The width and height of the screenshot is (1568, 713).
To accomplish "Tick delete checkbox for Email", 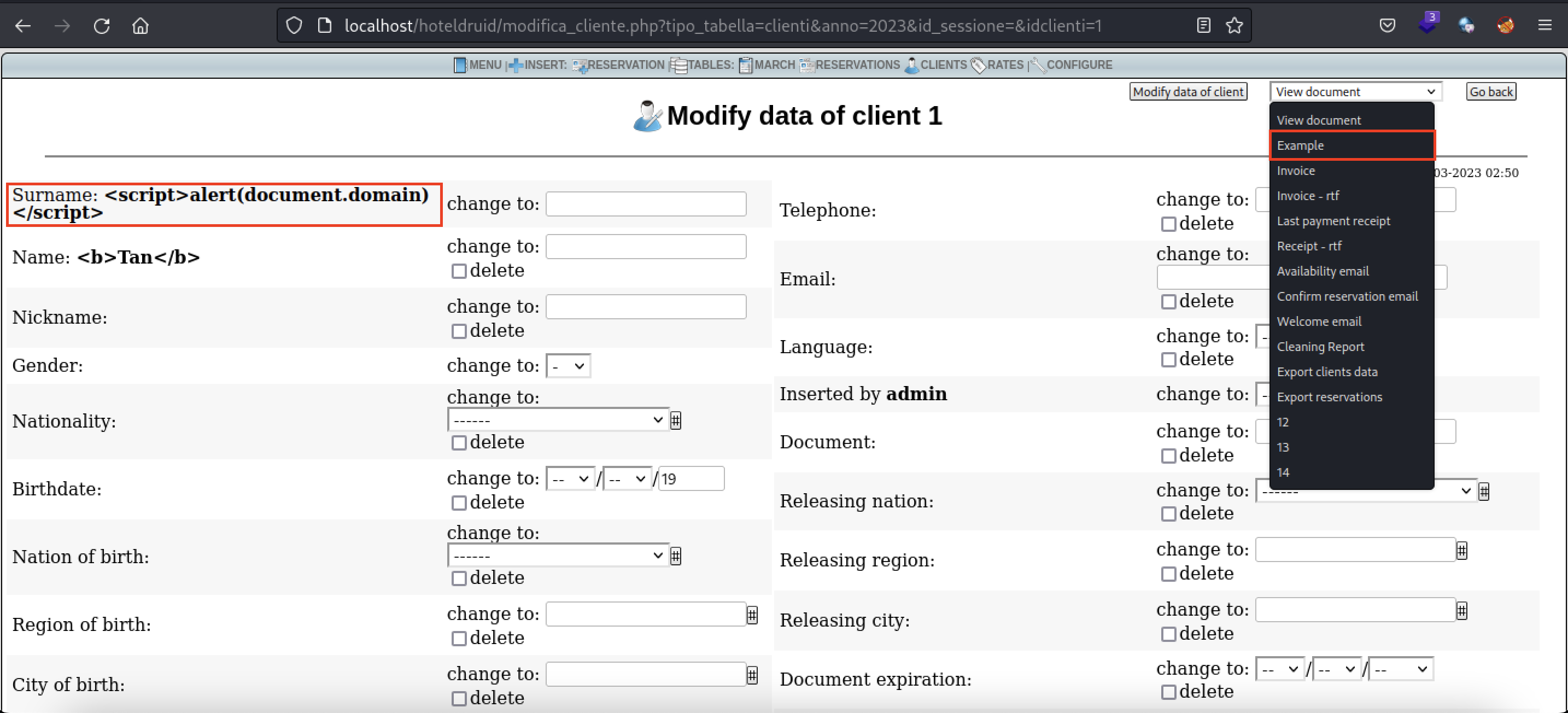I will coord(1168,302).
